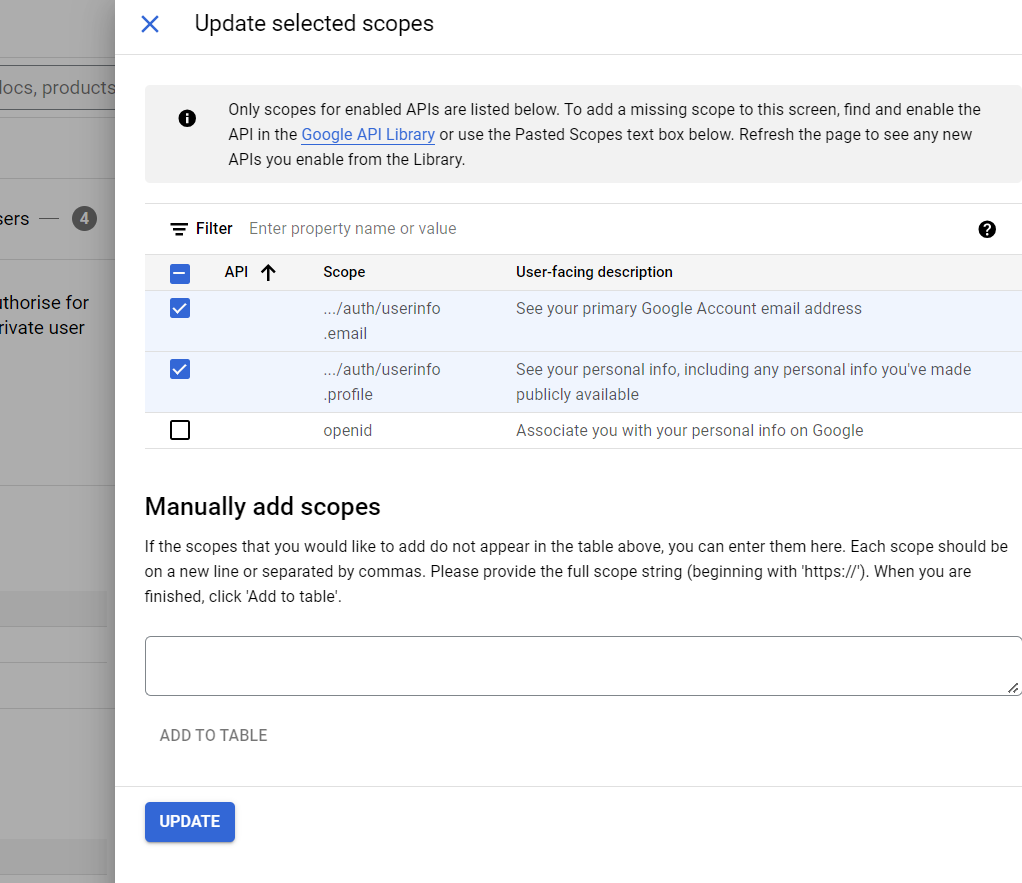
Task: Click the Manually add scopes heading
Action: 262,506
